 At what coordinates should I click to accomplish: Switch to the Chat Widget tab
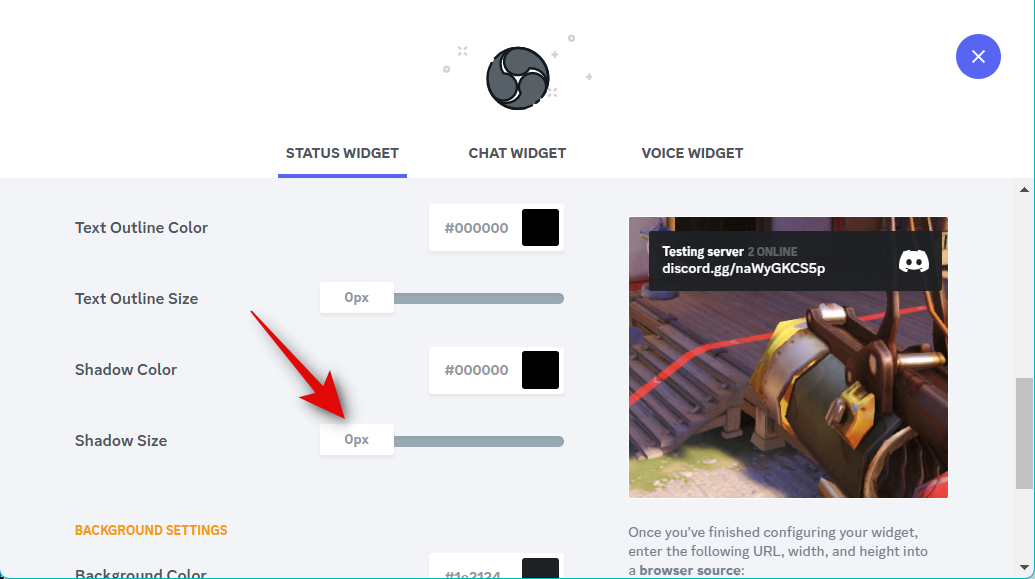click(x=517, y=153)
